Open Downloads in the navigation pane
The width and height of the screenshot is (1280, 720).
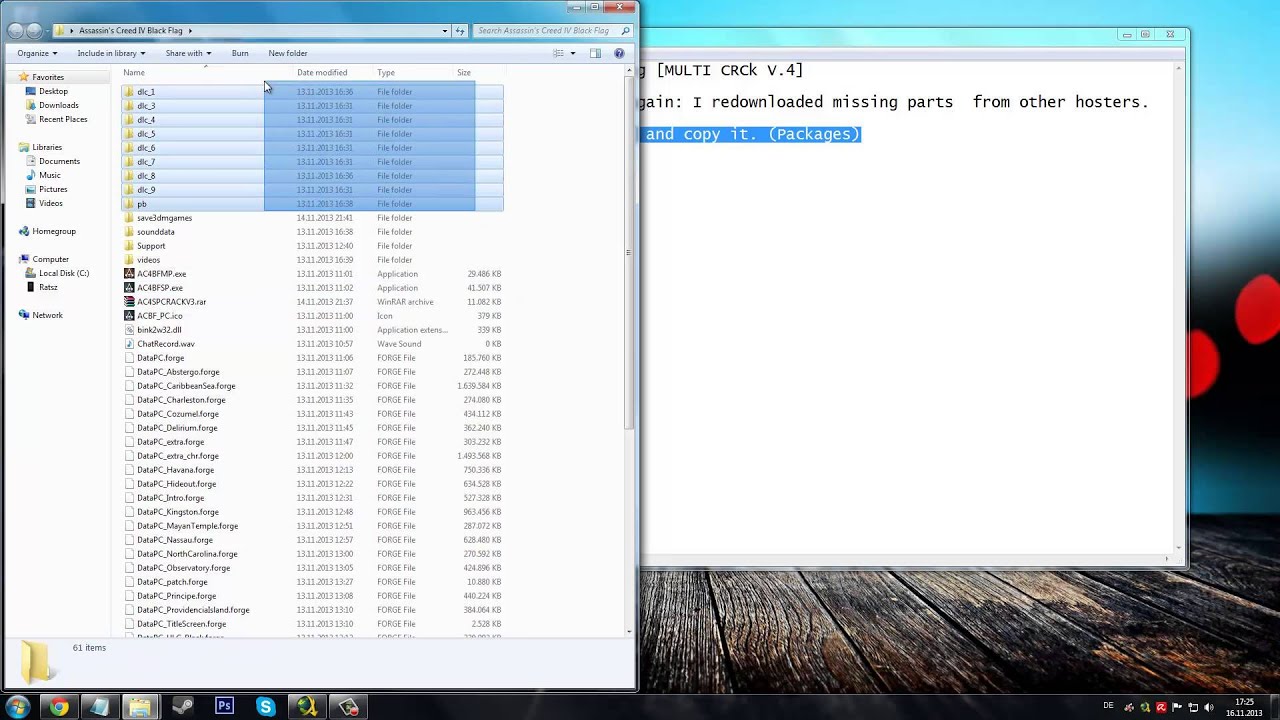(x=58, y=105)
